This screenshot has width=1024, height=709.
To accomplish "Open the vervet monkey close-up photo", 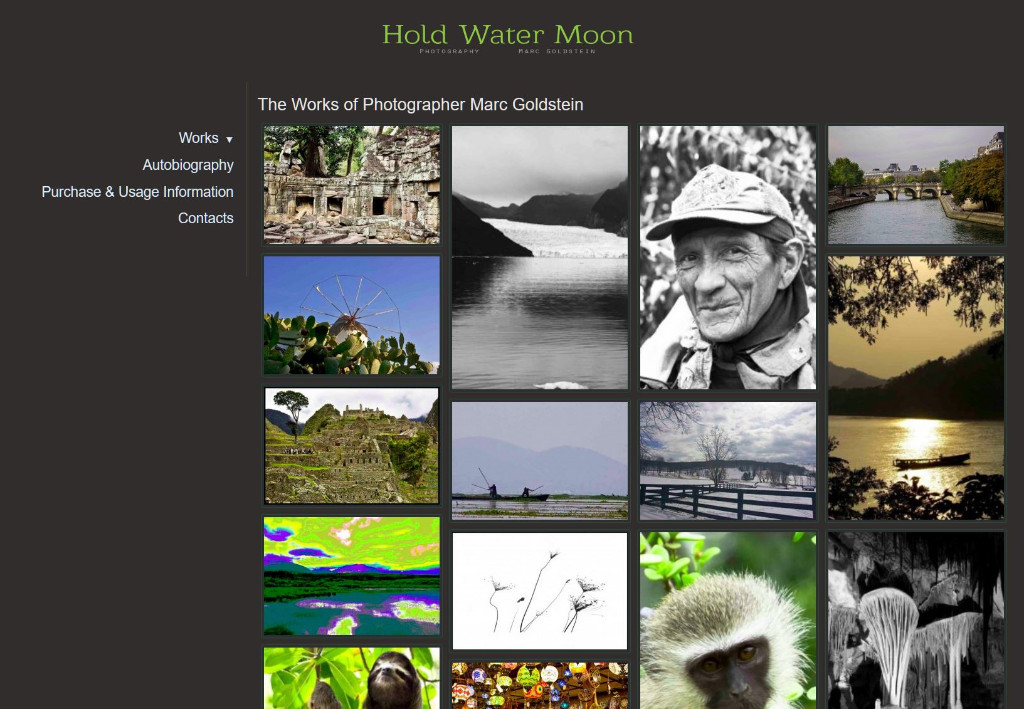I will 728,620.
